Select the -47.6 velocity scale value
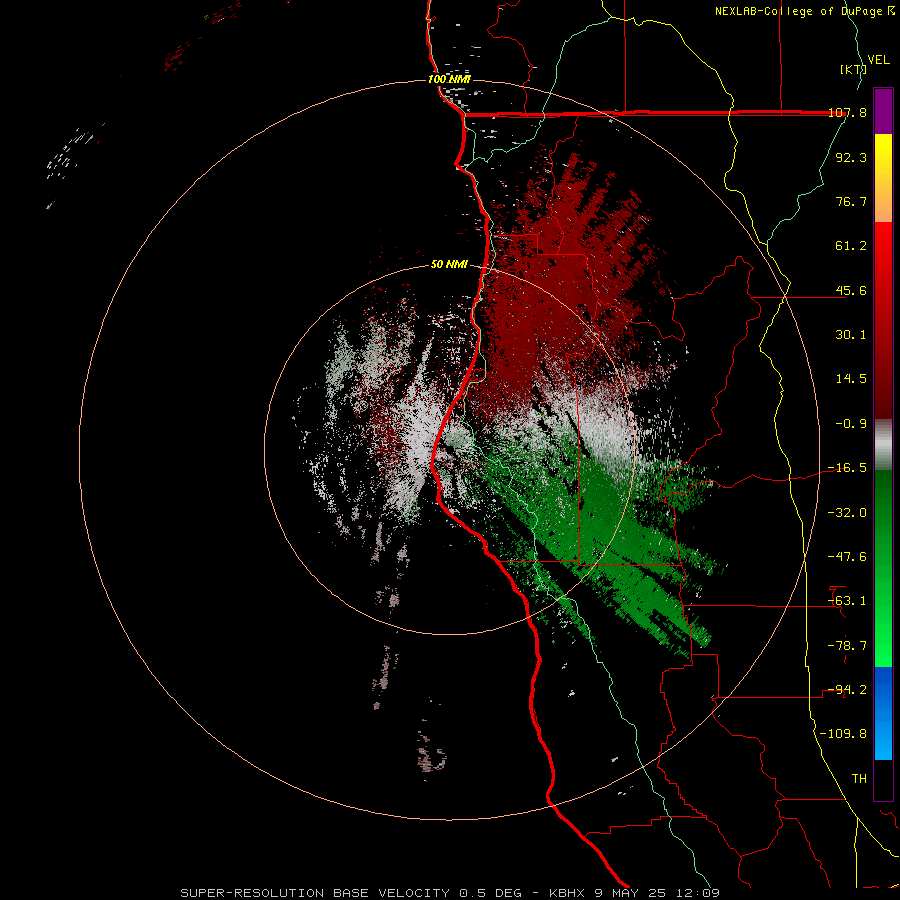 click(847, 557)
